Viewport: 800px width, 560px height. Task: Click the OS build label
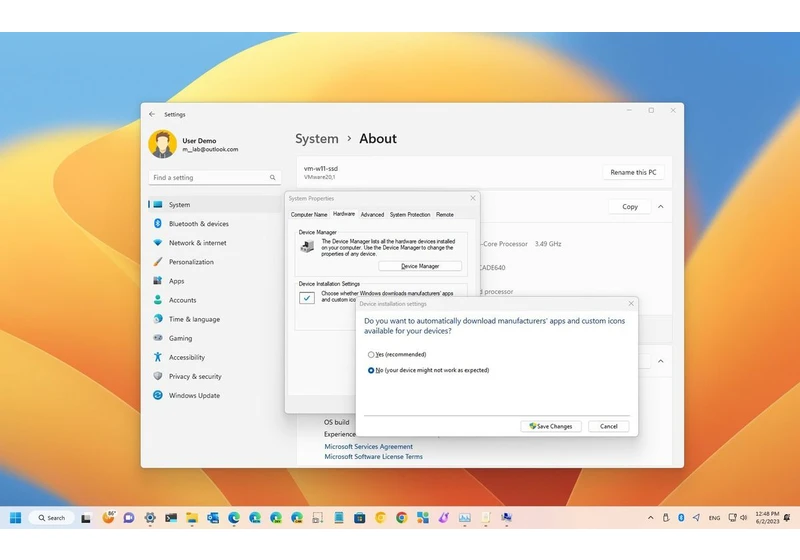[337, 422]
